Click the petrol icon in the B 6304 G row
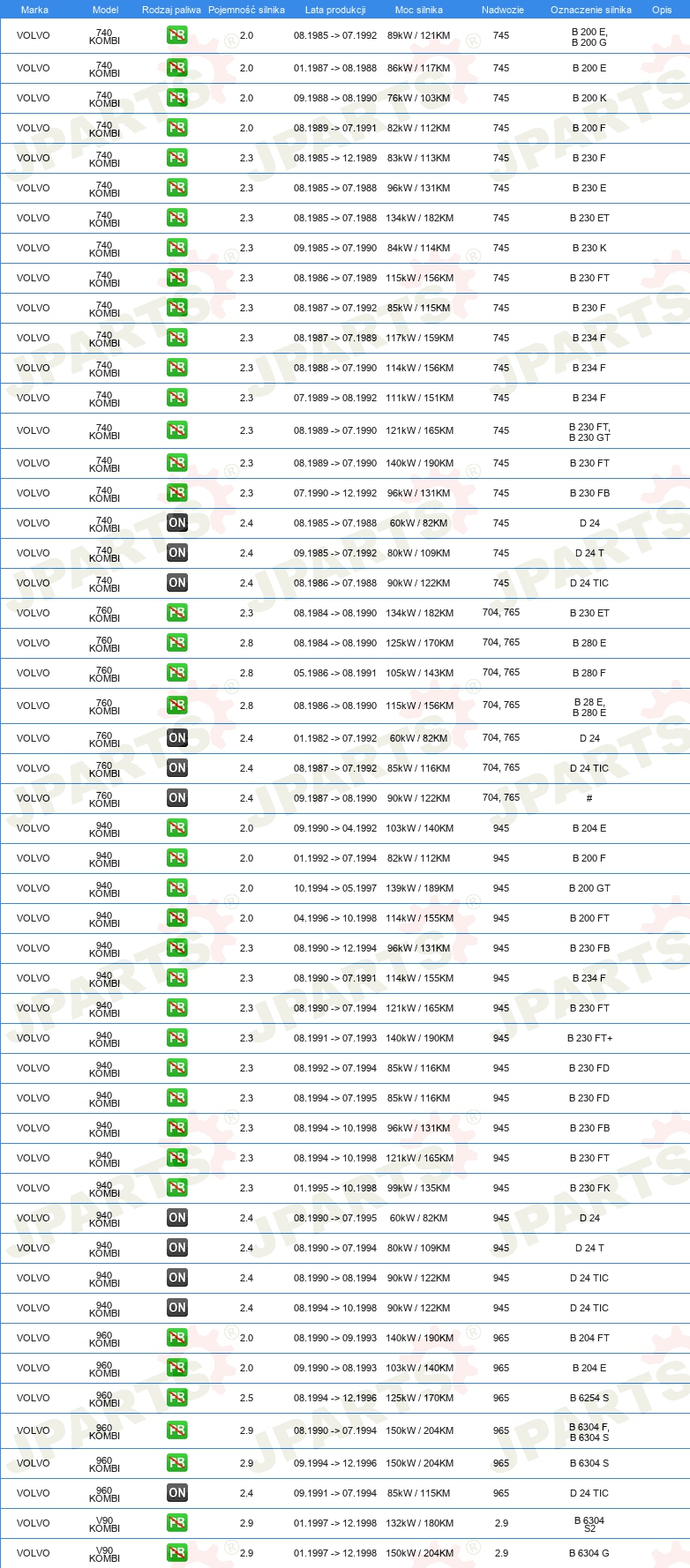The height and width of the screenshot is (1568, 690). point(177,1553)
